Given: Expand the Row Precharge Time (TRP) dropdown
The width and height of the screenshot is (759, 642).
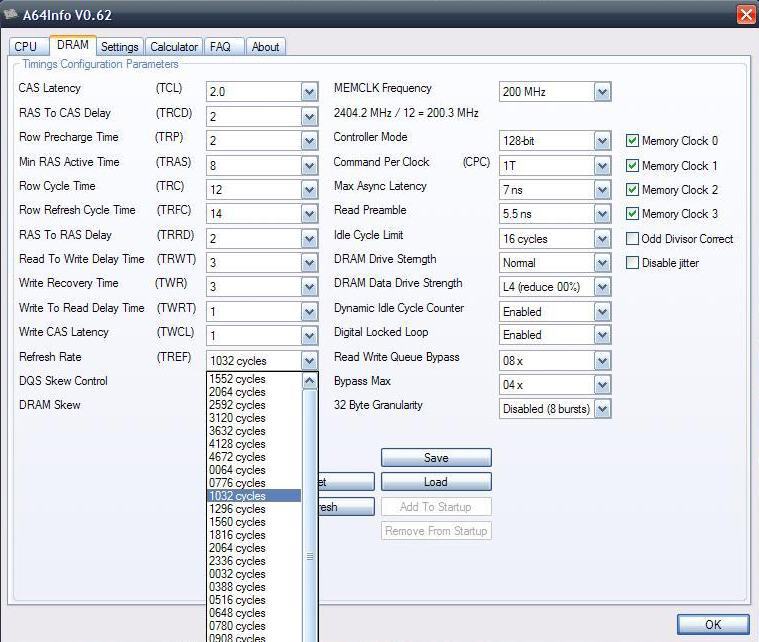Looking at the screenshot, I should (309, 141).
